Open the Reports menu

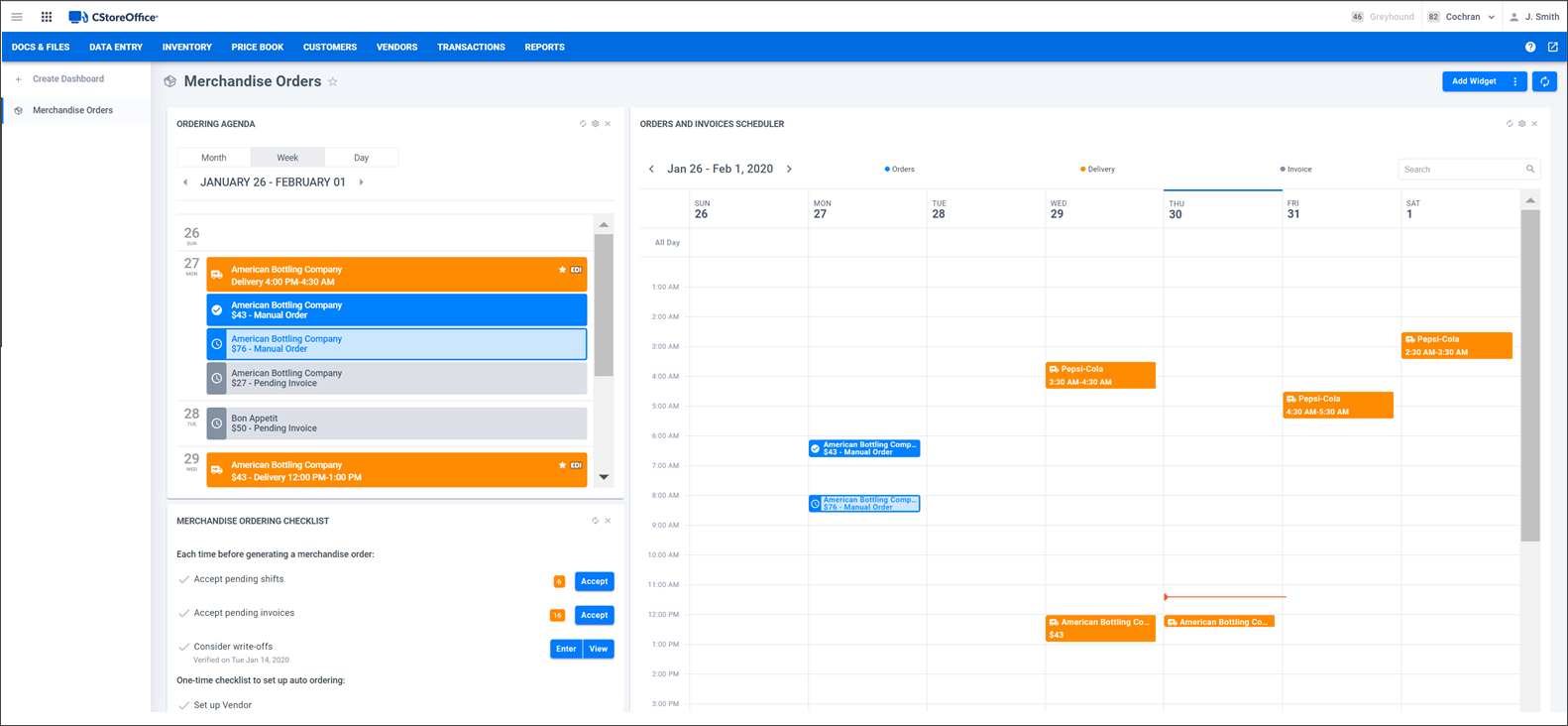(544, 47)
